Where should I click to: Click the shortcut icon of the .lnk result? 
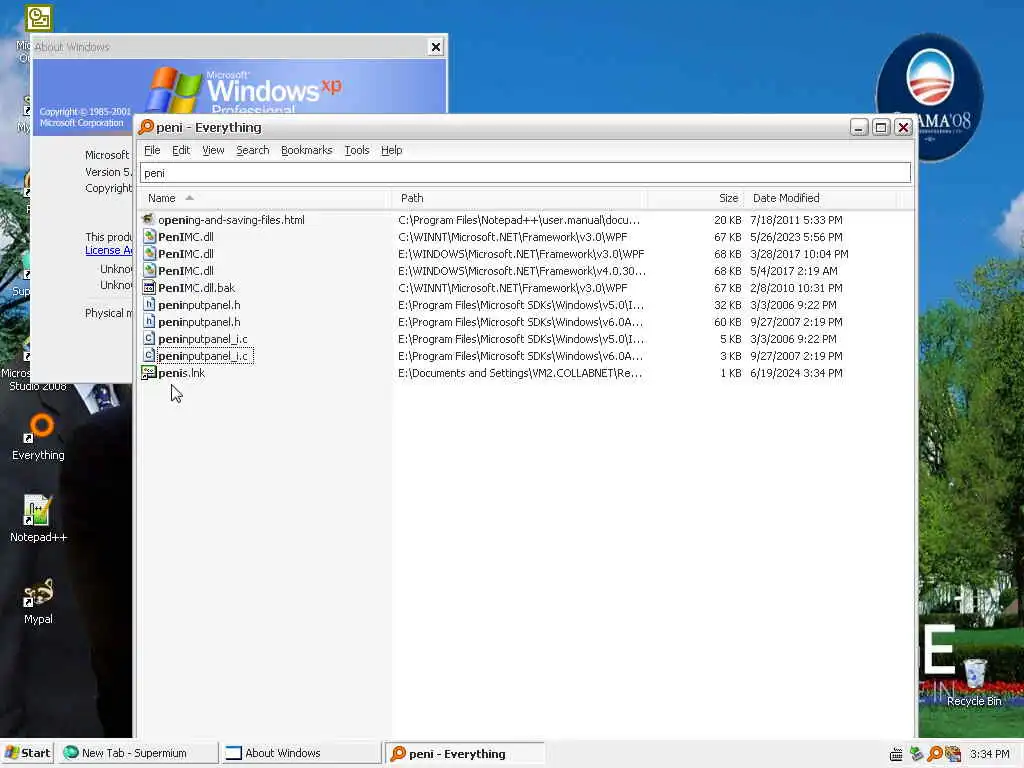click(x=149, y=372)
